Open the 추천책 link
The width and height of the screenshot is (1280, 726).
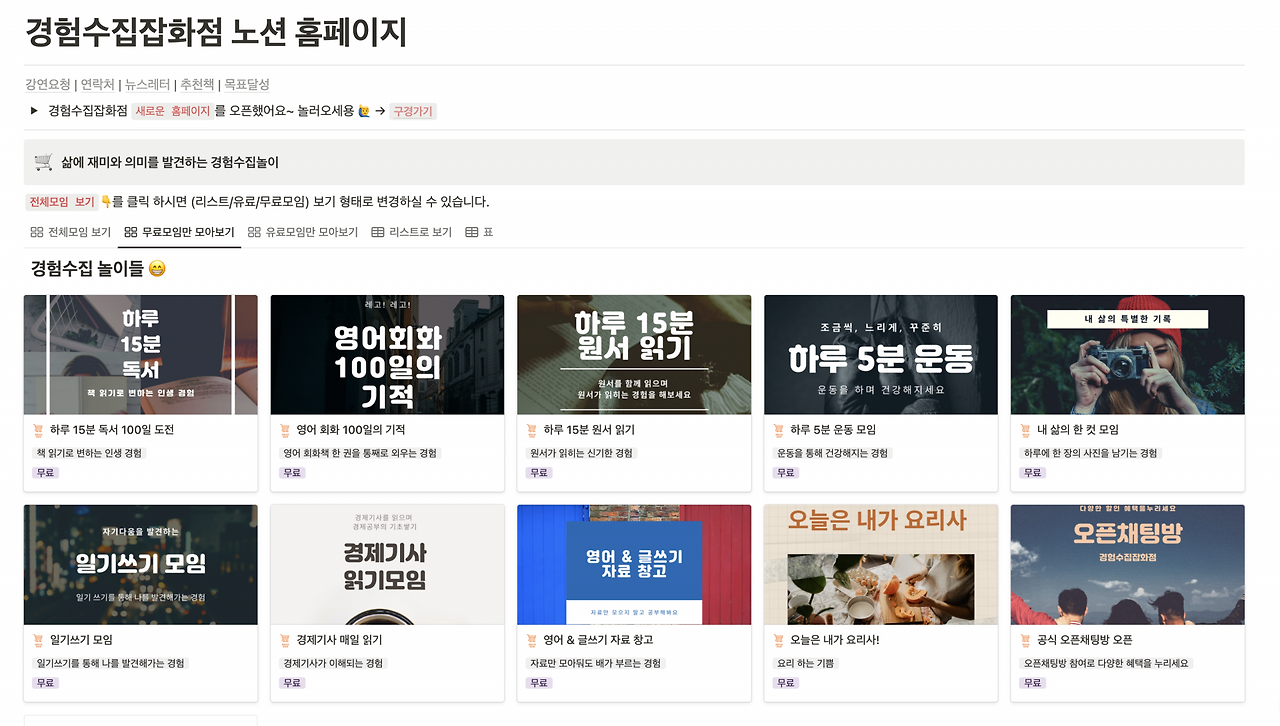[x=197, y=85]
